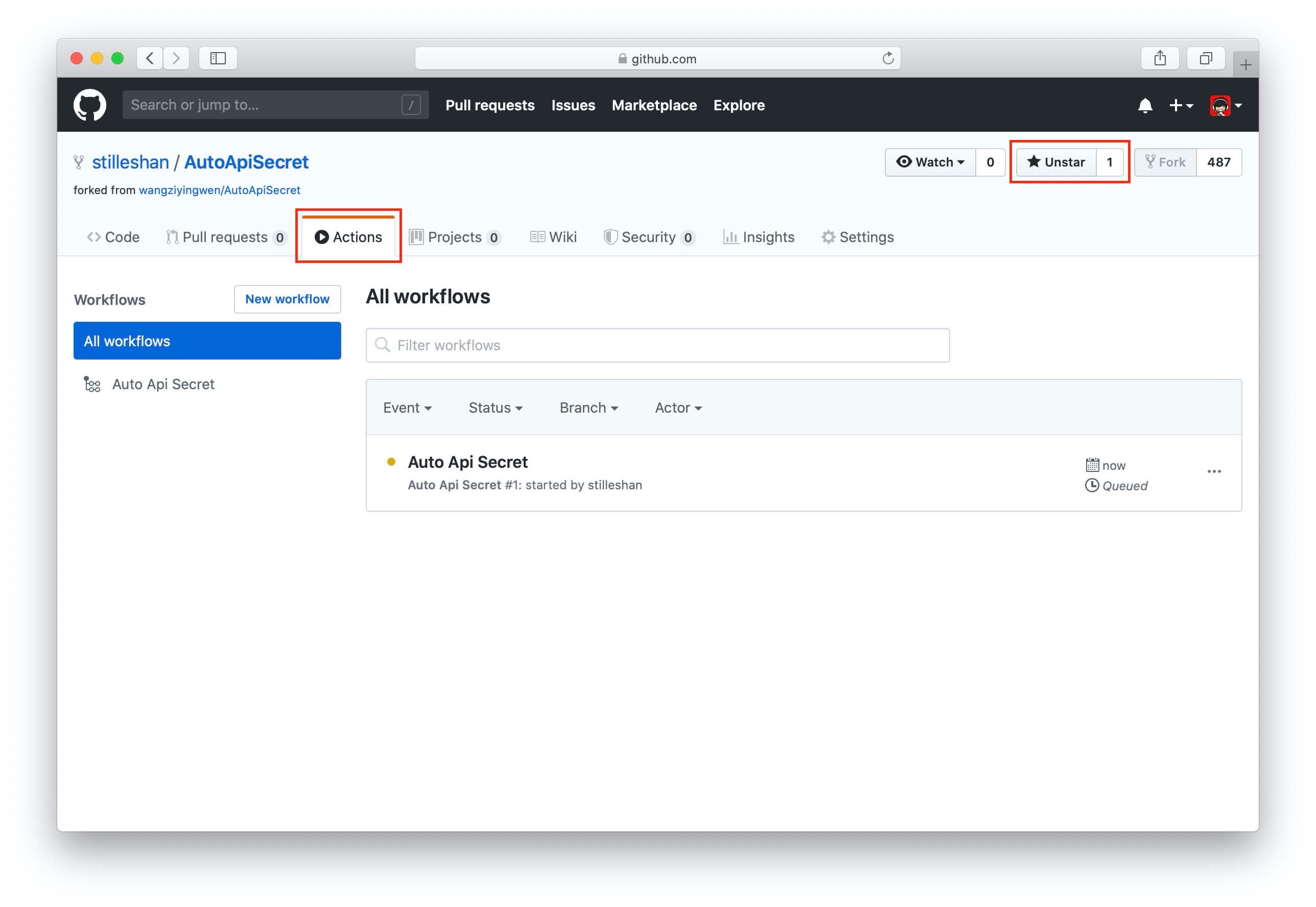Click the Unstar button
This screenshot has width=1316, height=907.
(1056, 162)
